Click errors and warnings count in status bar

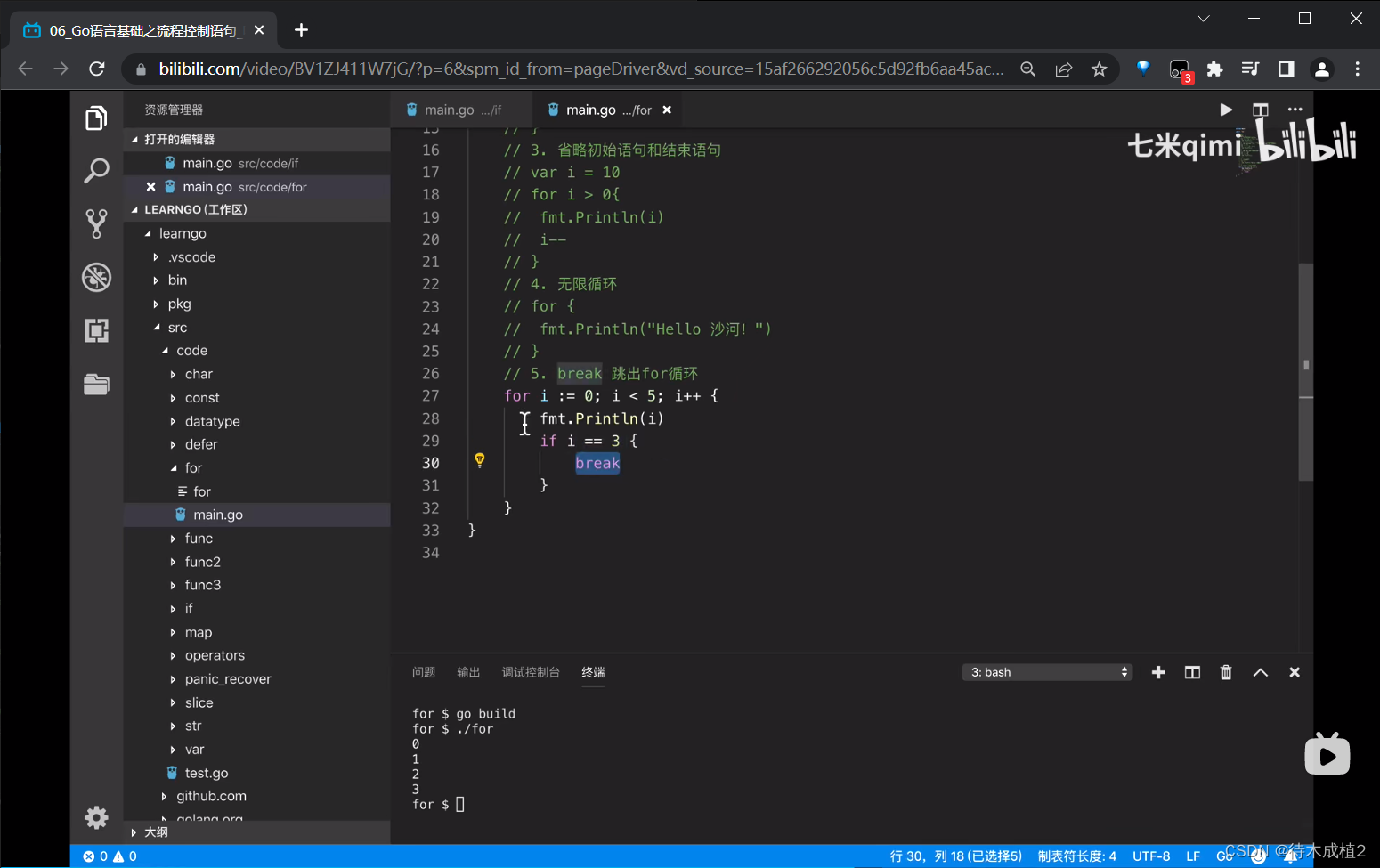[x=110, y=856]
